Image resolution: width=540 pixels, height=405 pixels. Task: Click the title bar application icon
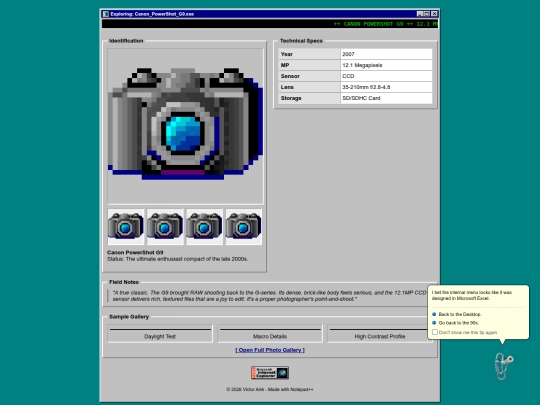pos(106,14)
